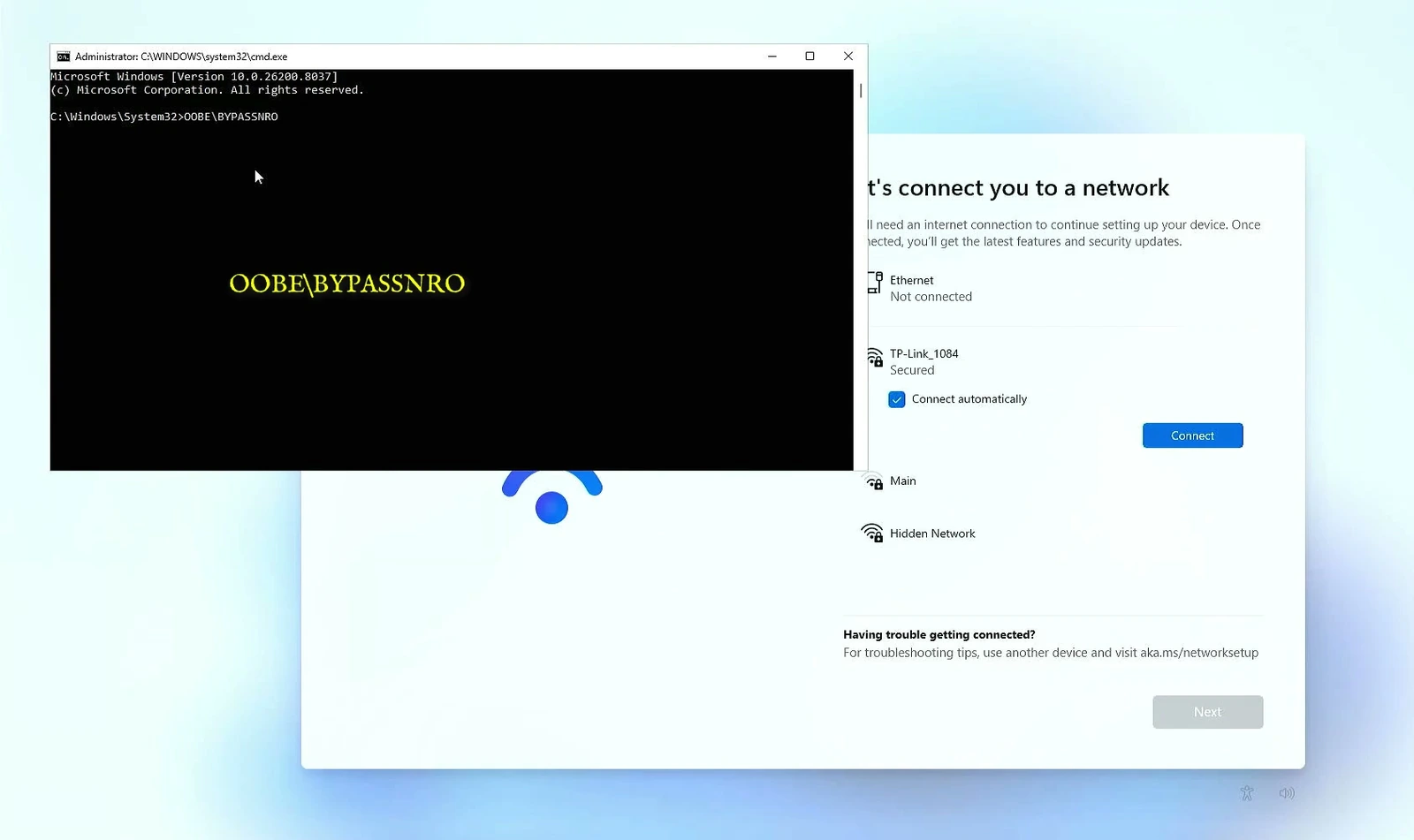This screenshot has width=1414, height=840.
Task: Select the Ethernet adapter icon
Action: [x=875, y=283]
